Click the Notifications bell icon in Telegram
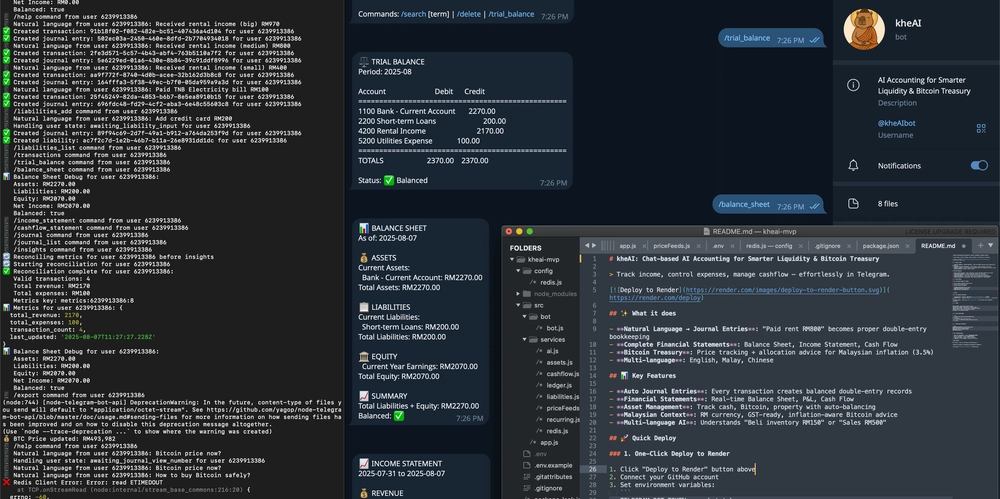The height and width of the screenshot is (499, 1000). [x=853, y=165]
